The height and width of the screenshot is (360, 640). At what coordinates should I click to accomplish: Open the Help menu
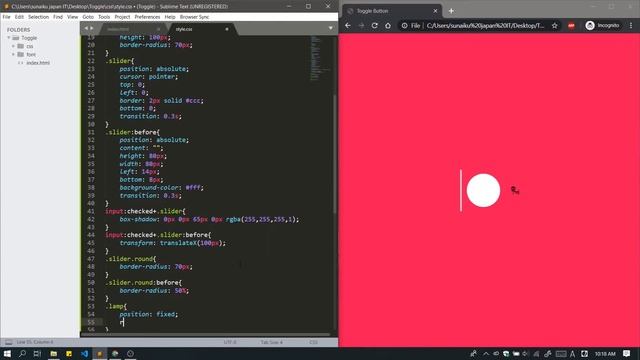point(170,17)
